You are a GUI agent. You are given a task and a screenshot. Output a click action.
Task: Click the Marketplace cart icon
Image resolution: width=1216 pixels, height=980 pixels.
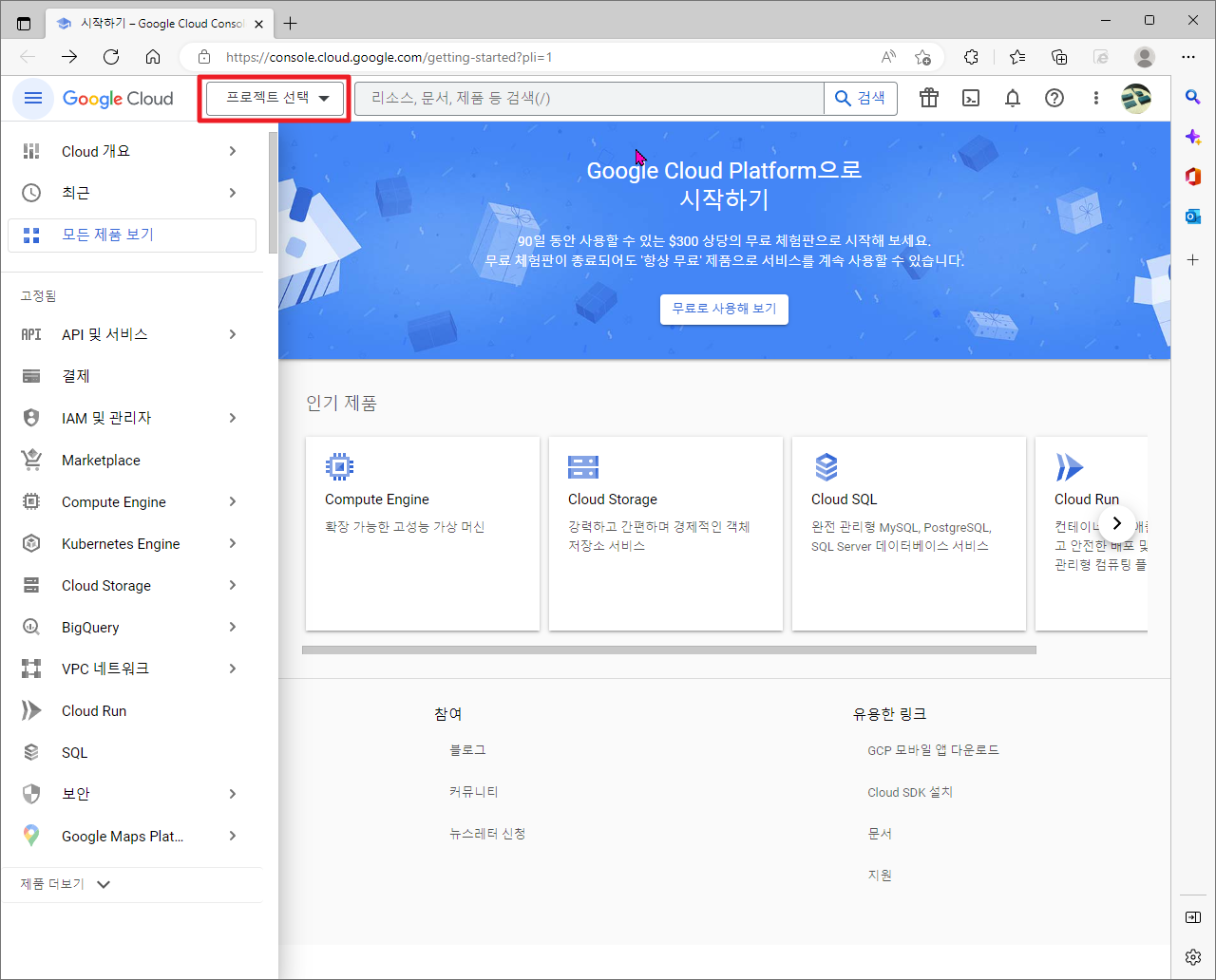click(31, 460)
